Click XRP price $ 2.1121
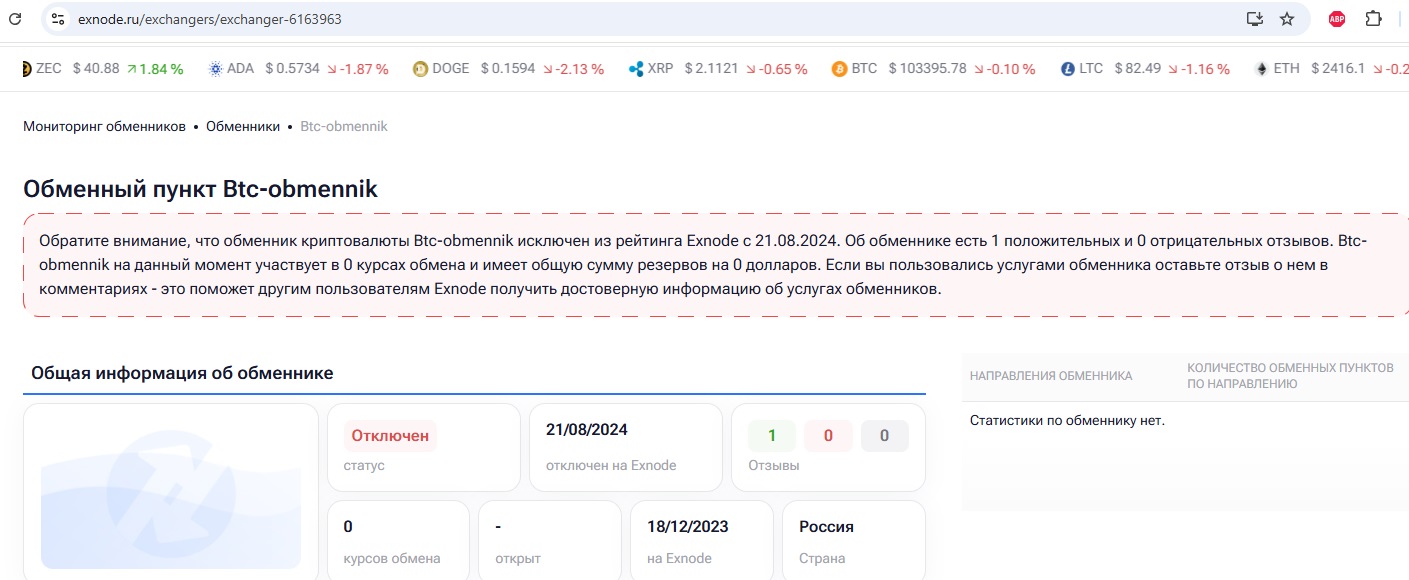Image resolution: width=1409 pixels, height=580 pixels. tap(712, 69)
